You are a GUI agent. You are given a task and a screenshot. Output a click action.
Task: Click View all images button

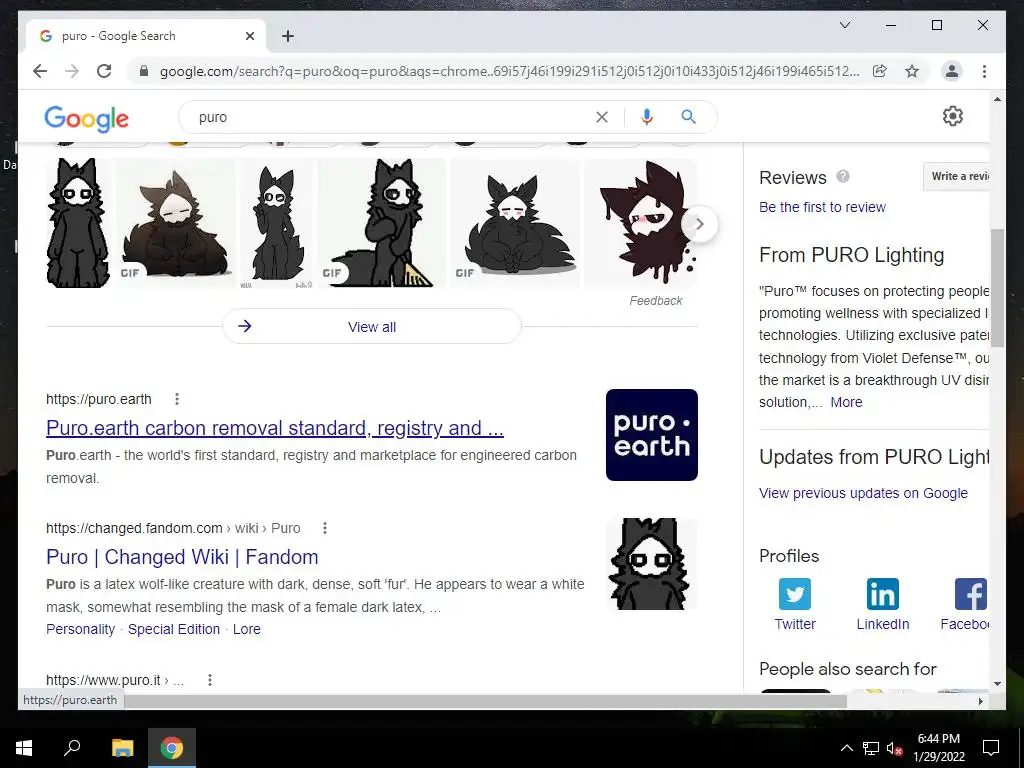372,327
